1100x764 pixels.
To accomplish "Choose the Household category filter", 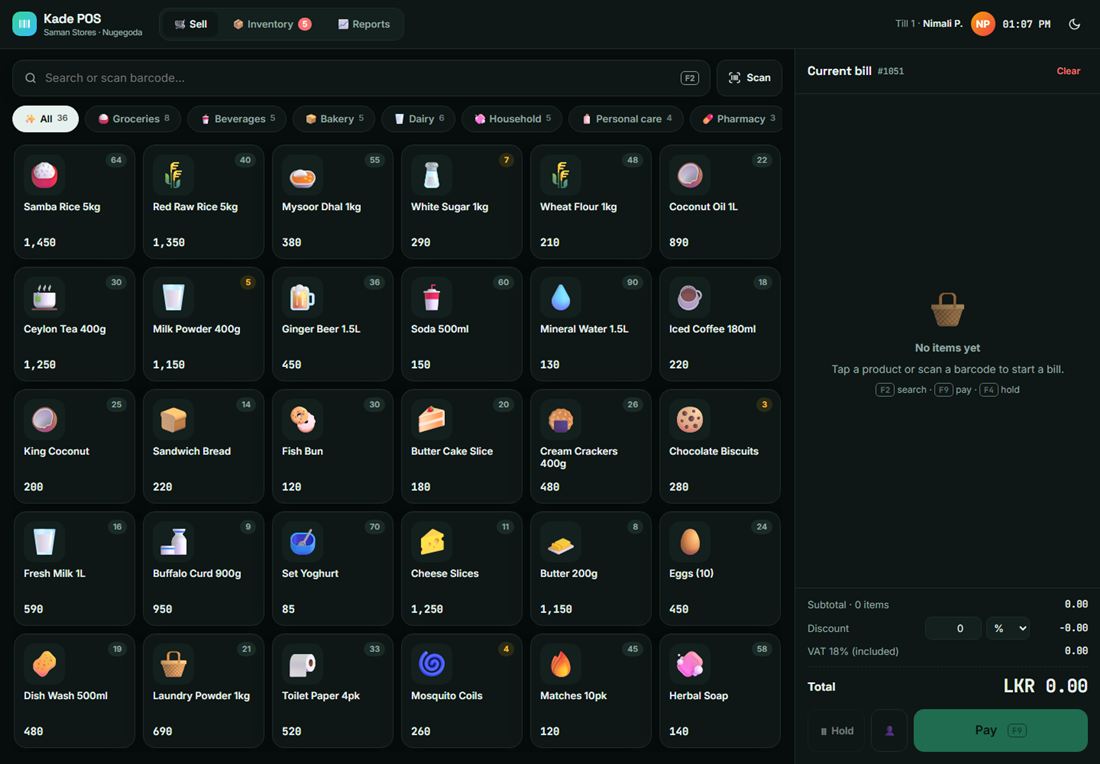I will (x=512, y=119).
